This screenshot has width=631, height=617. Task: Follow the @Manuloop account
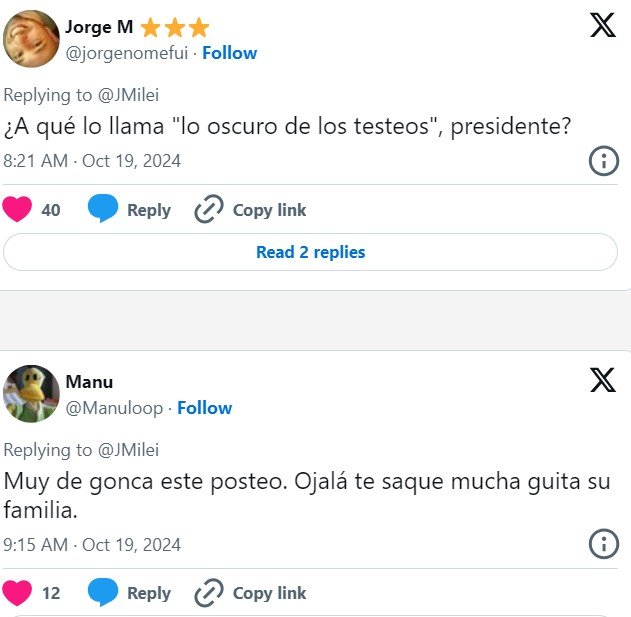pos(204,408)
